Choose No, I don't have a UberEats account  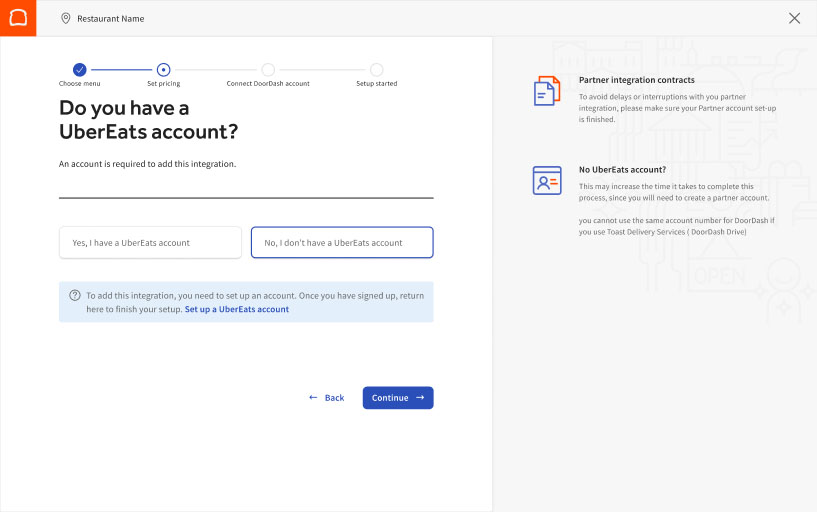point(342,243)
